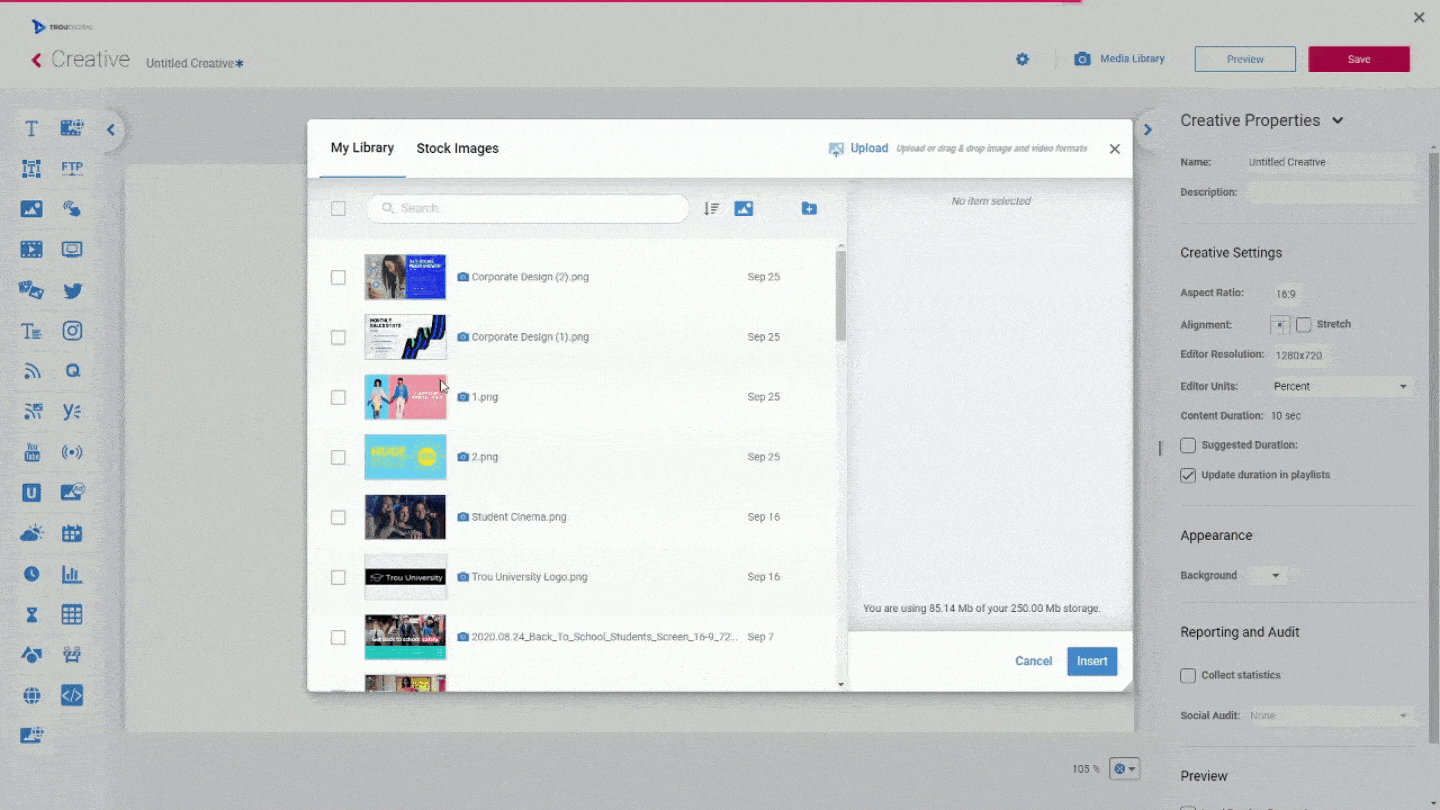Tick the checkbox for 1.png
Viewport: 1440px width, 810px height.
(x=338, y=397)
